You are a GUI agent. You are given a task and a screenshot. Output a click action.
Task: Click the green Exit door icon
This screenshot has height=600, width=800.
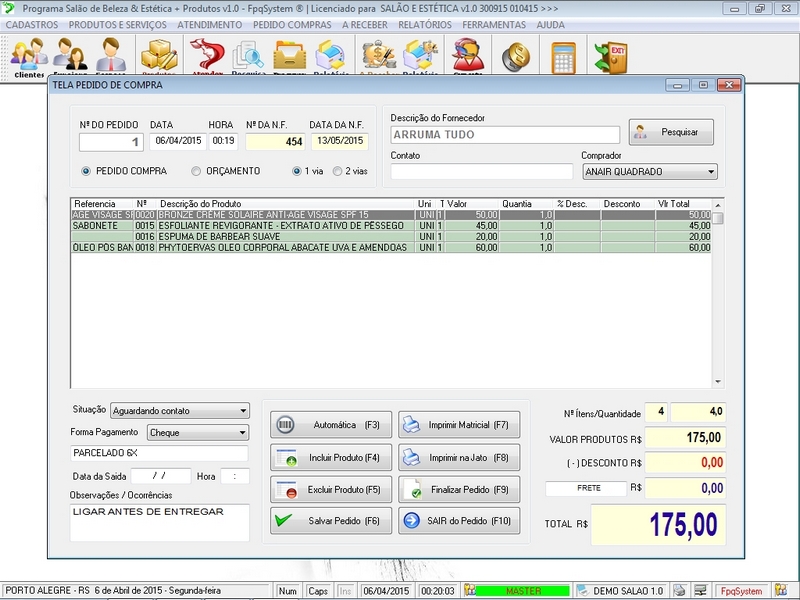tap(609, 56)
